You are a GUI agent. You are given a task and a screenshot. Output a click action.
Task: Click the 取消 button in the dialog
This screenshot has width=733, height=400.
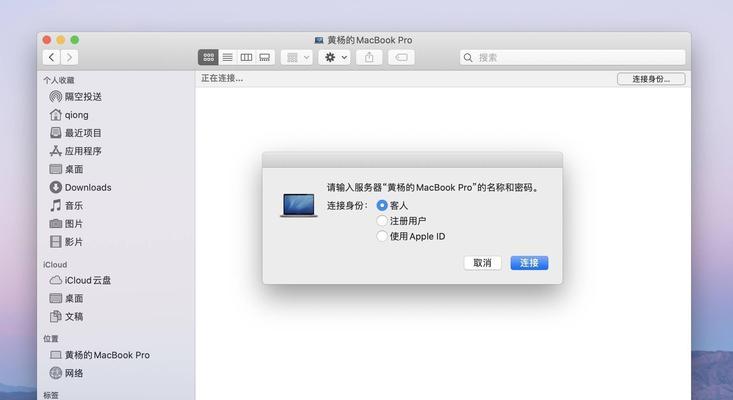pos(482,263)
